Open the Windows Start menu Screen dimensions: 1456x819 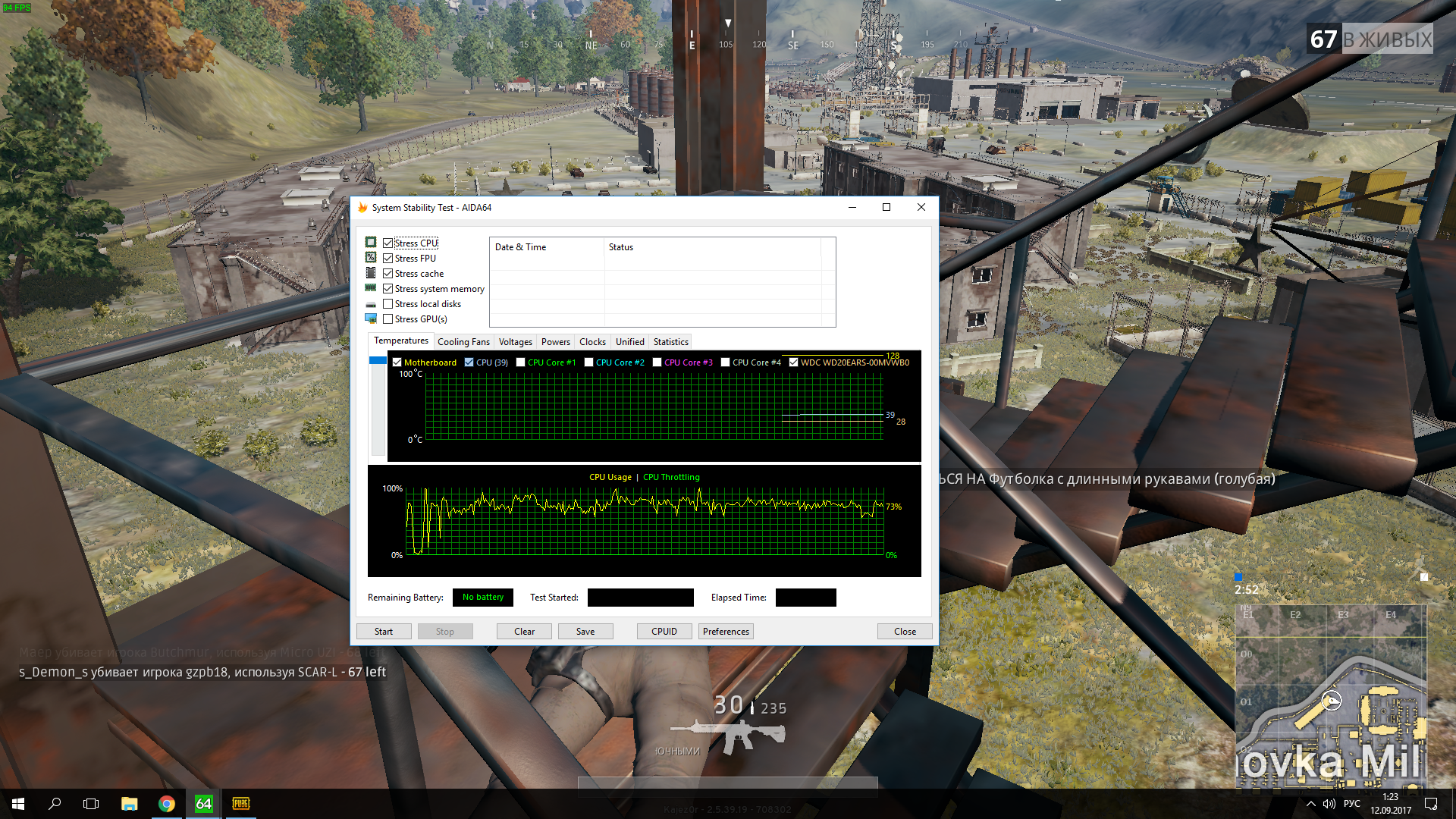(x=18, y=804)
